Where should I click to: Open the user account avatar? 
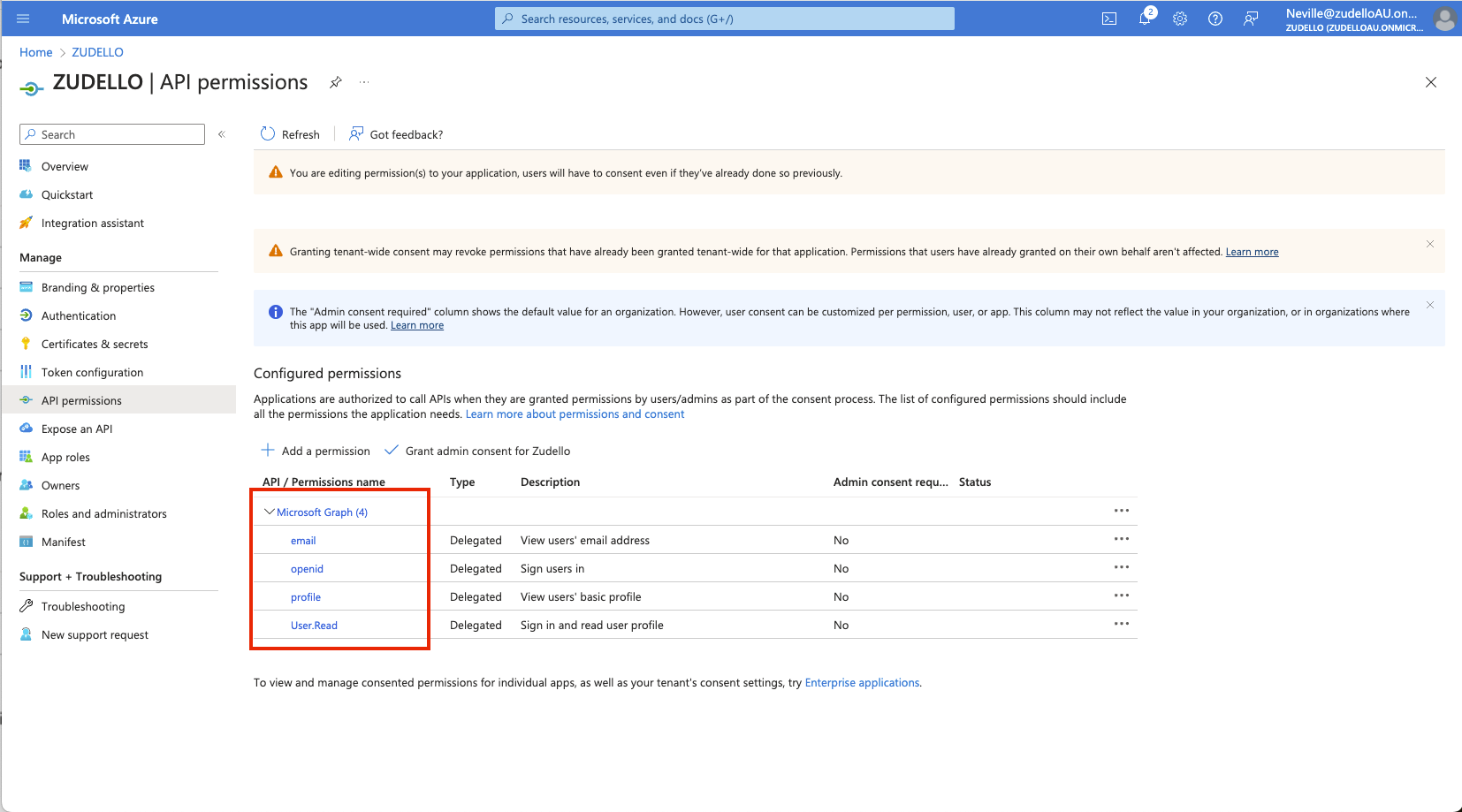point(1445,19)
